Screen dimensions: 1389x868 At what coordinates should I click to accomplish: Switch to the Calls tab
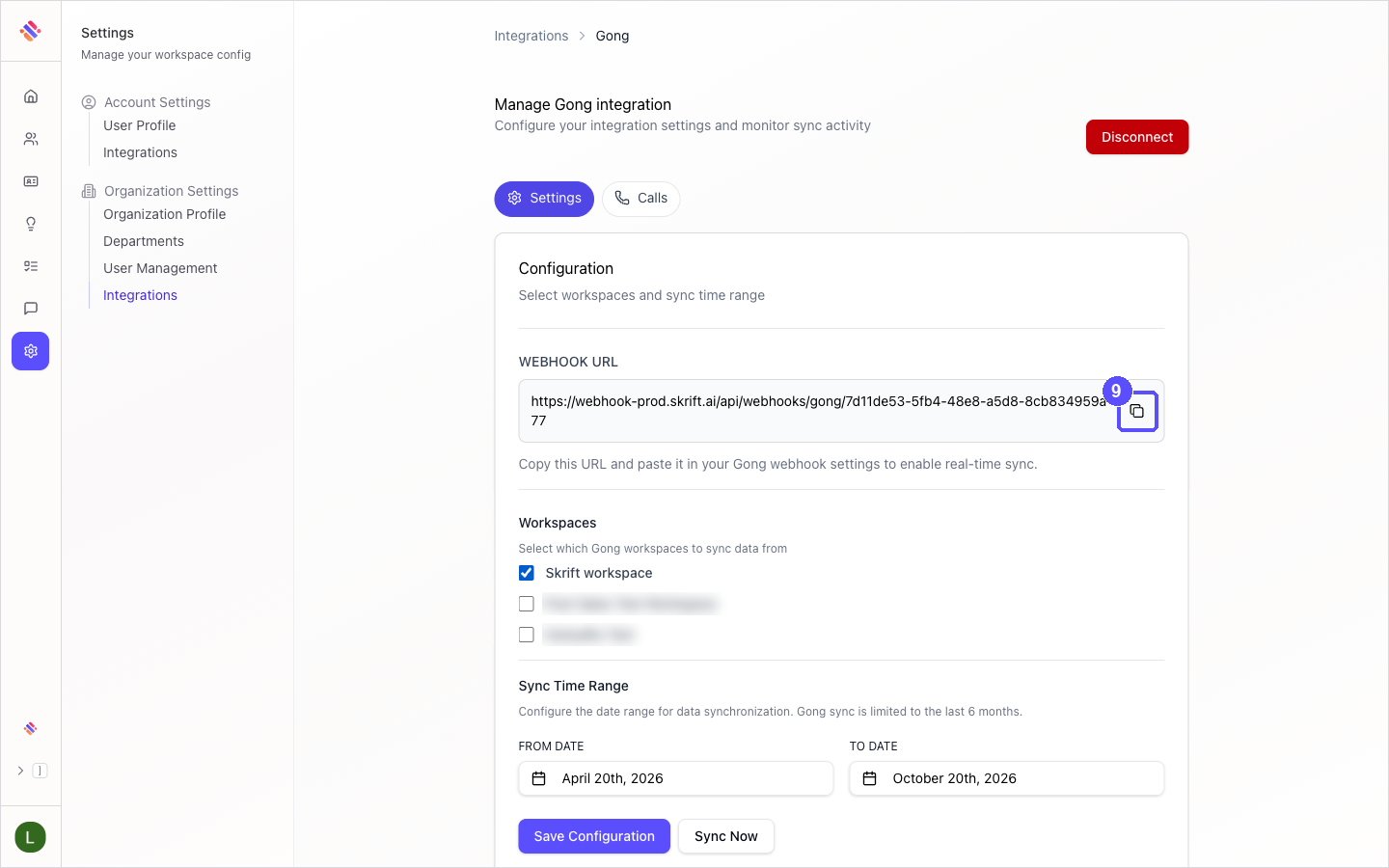(641, 199)
